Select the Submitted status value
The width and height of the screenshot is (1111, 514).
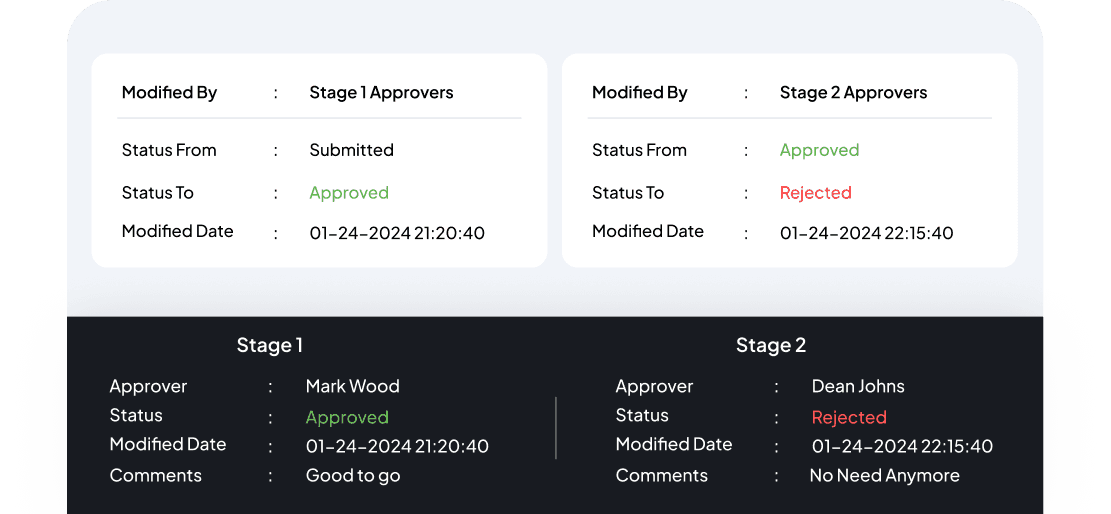pyautogui.click(x=351, y=150)
